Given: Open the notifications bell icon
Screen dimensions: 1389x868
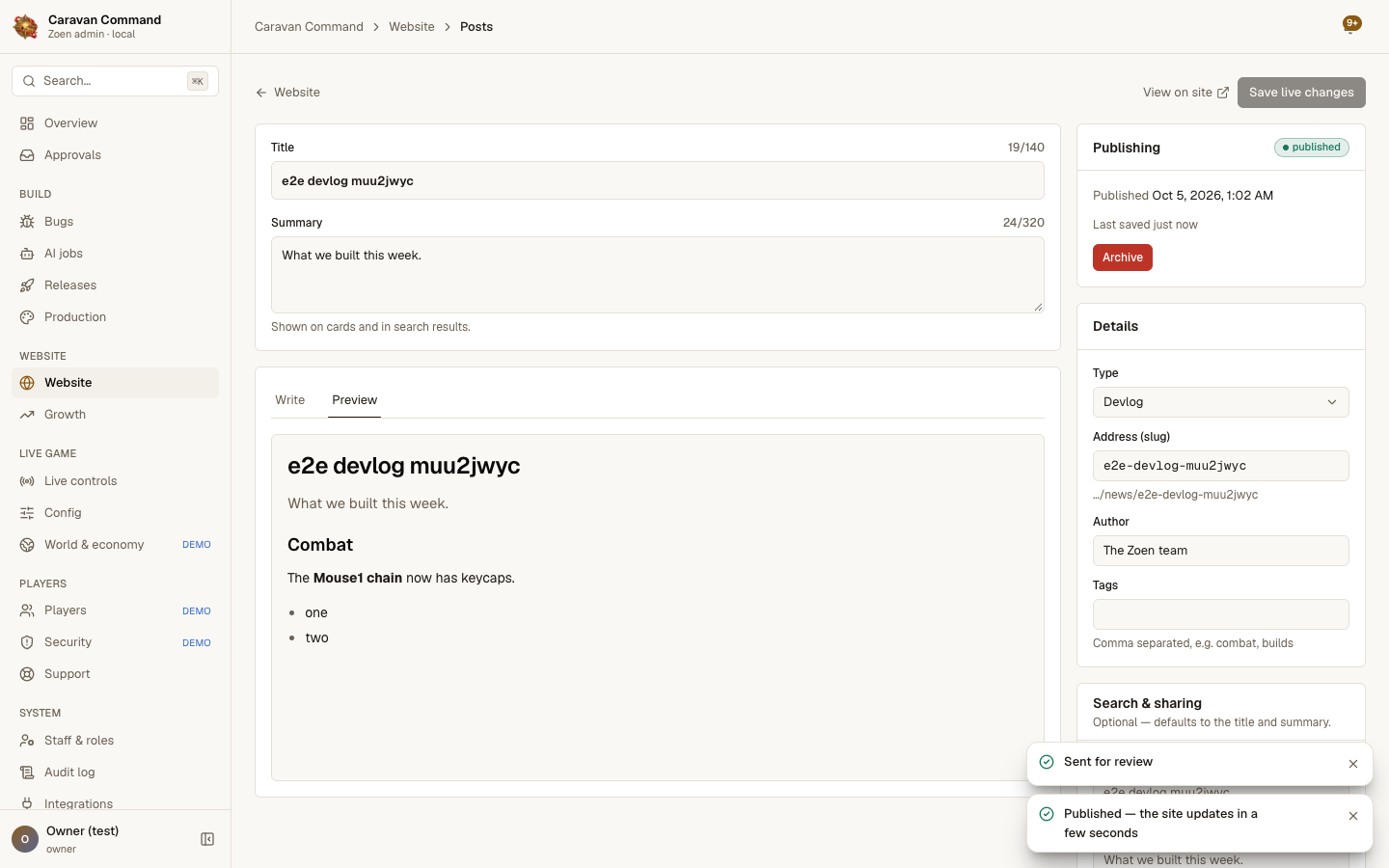Looking at the screenshot, I should pyautogui.click(x=1351, y=25).
